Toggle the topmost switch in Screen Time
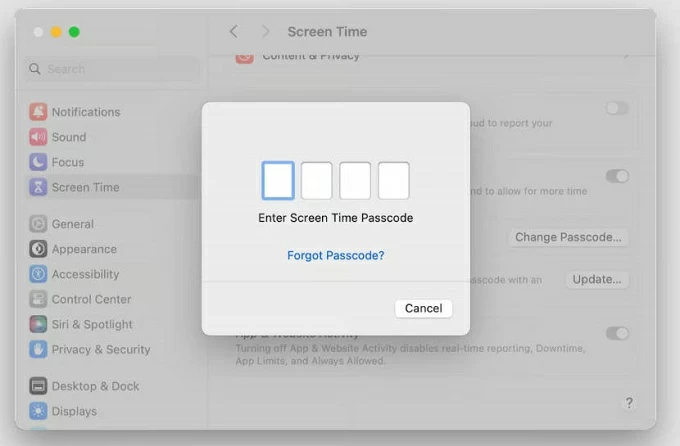680x446 pixels. pos(617,108)
